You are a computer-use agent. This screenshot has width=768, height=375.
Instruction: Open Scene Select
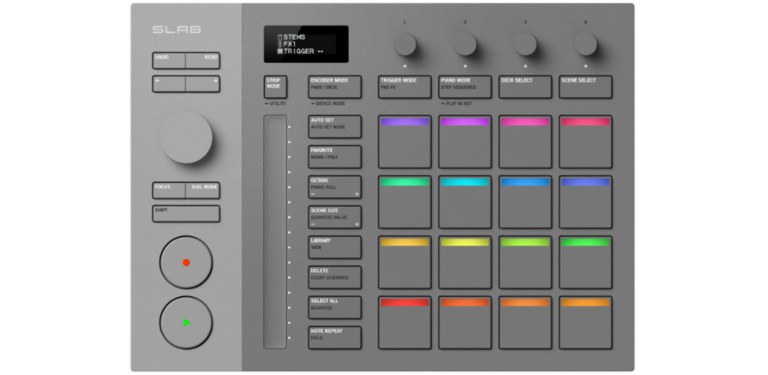point(585,87)
